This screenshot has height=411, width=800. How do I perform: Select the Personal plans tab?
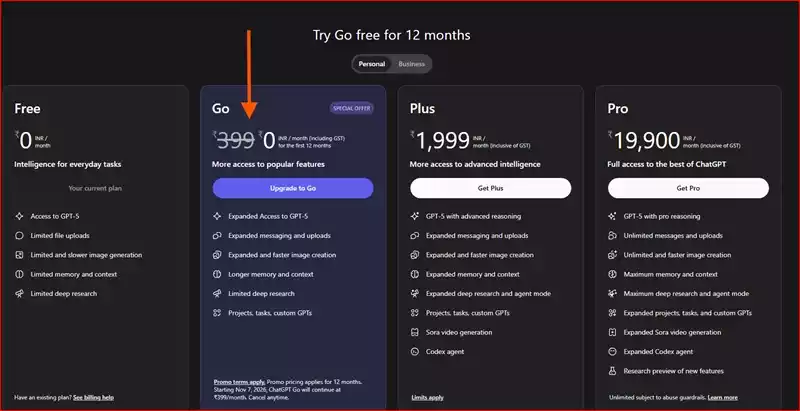click(x=372, y=64)
